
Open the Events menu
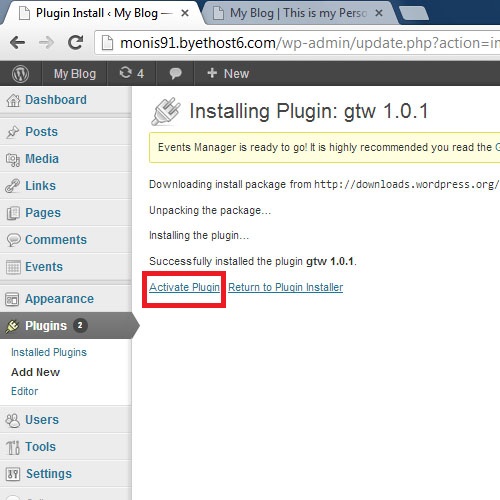pos(44,267)
